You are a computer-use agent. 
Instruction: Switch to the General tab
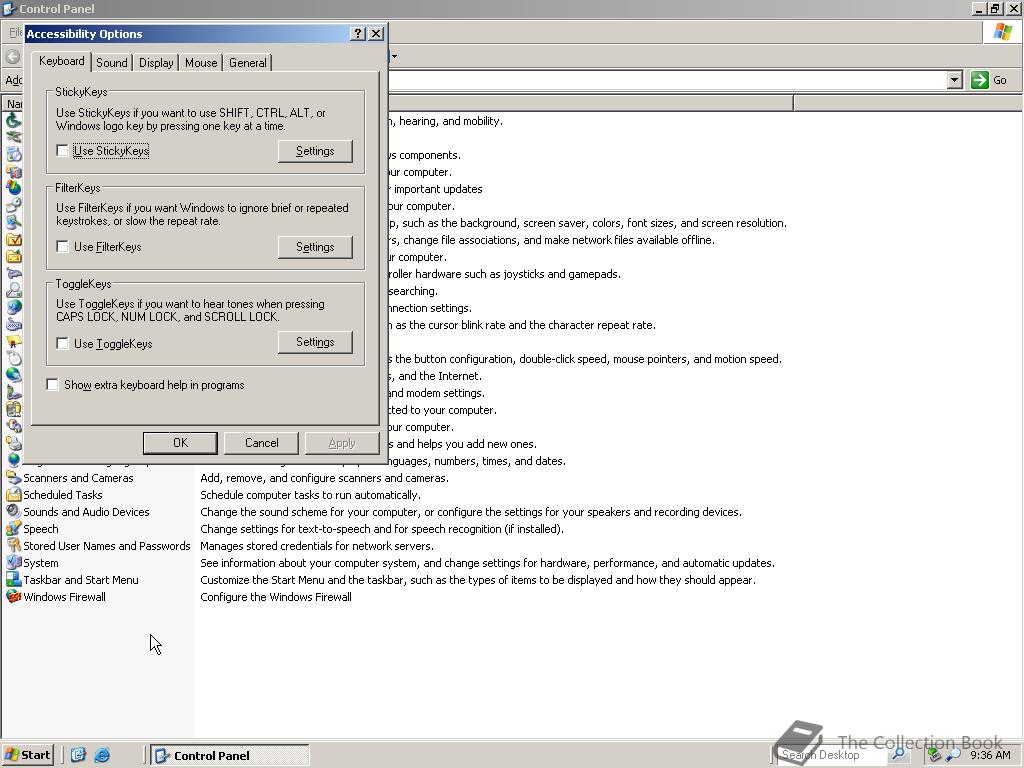coord(248,63)
